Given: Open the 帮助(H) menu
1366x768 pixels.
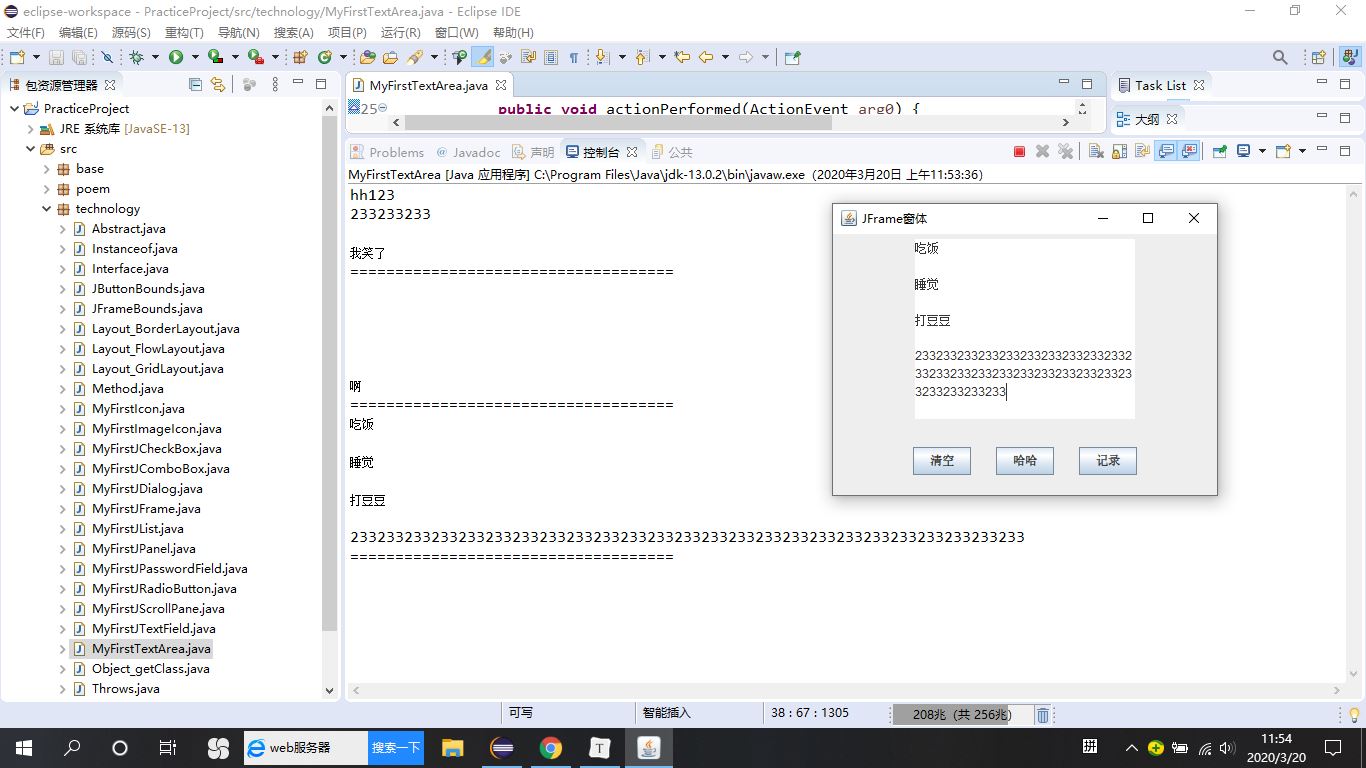Looking at the screenshot, I should tap(513, 33).
